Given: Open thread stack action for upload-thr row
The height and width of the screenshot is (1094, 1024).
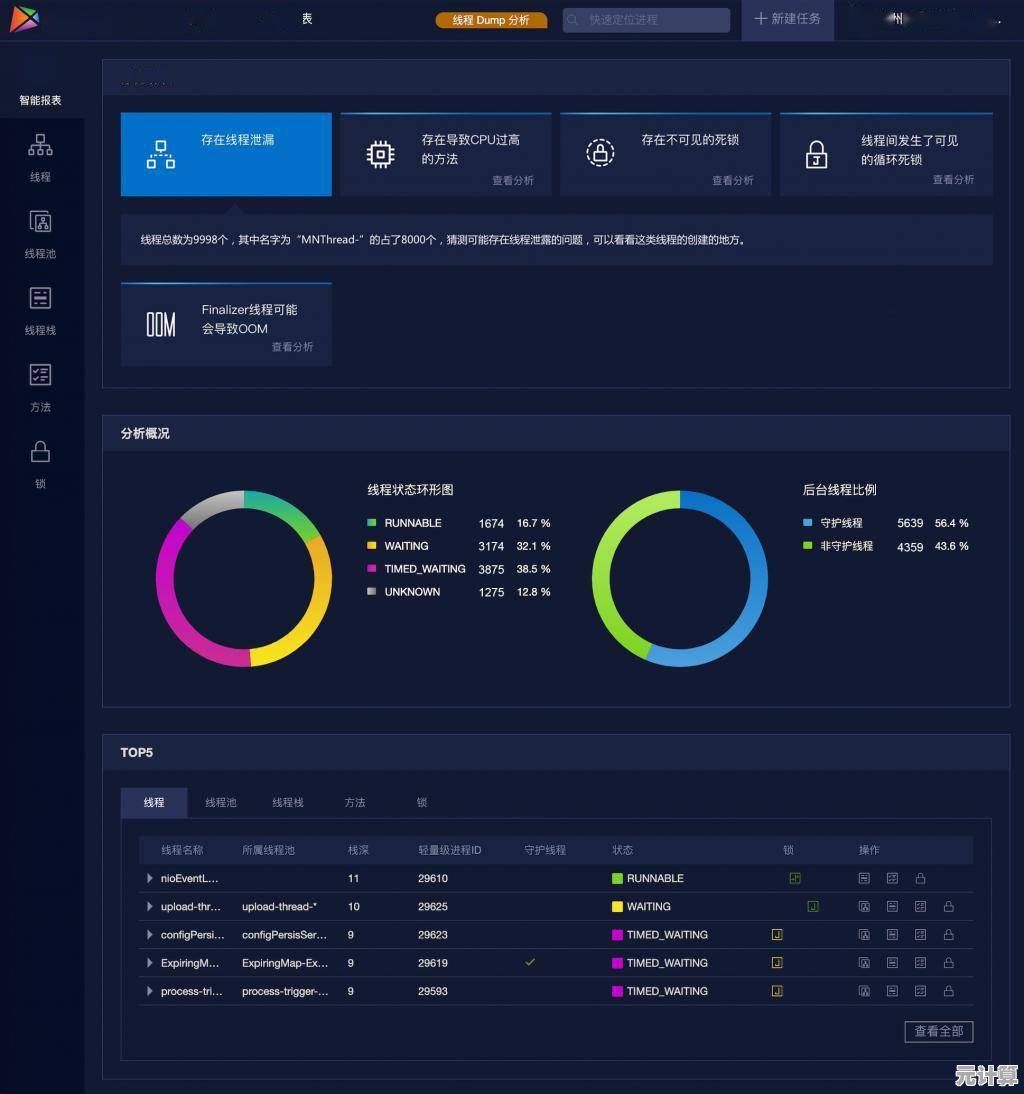Looking at the screenshot, I should [892, 906].
